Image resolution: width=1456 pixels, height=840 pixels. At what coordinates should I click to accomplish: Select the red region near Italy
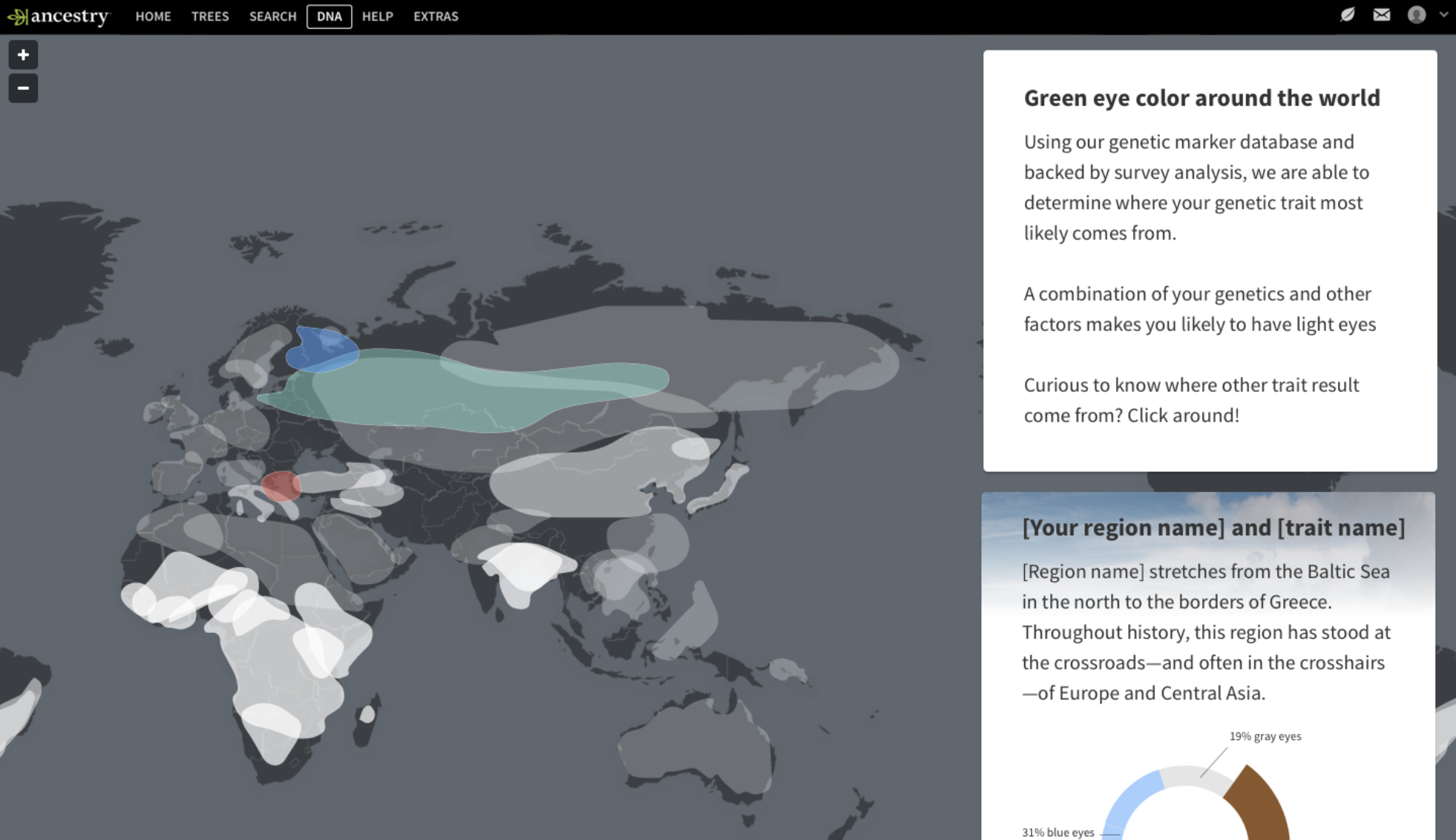281,486
